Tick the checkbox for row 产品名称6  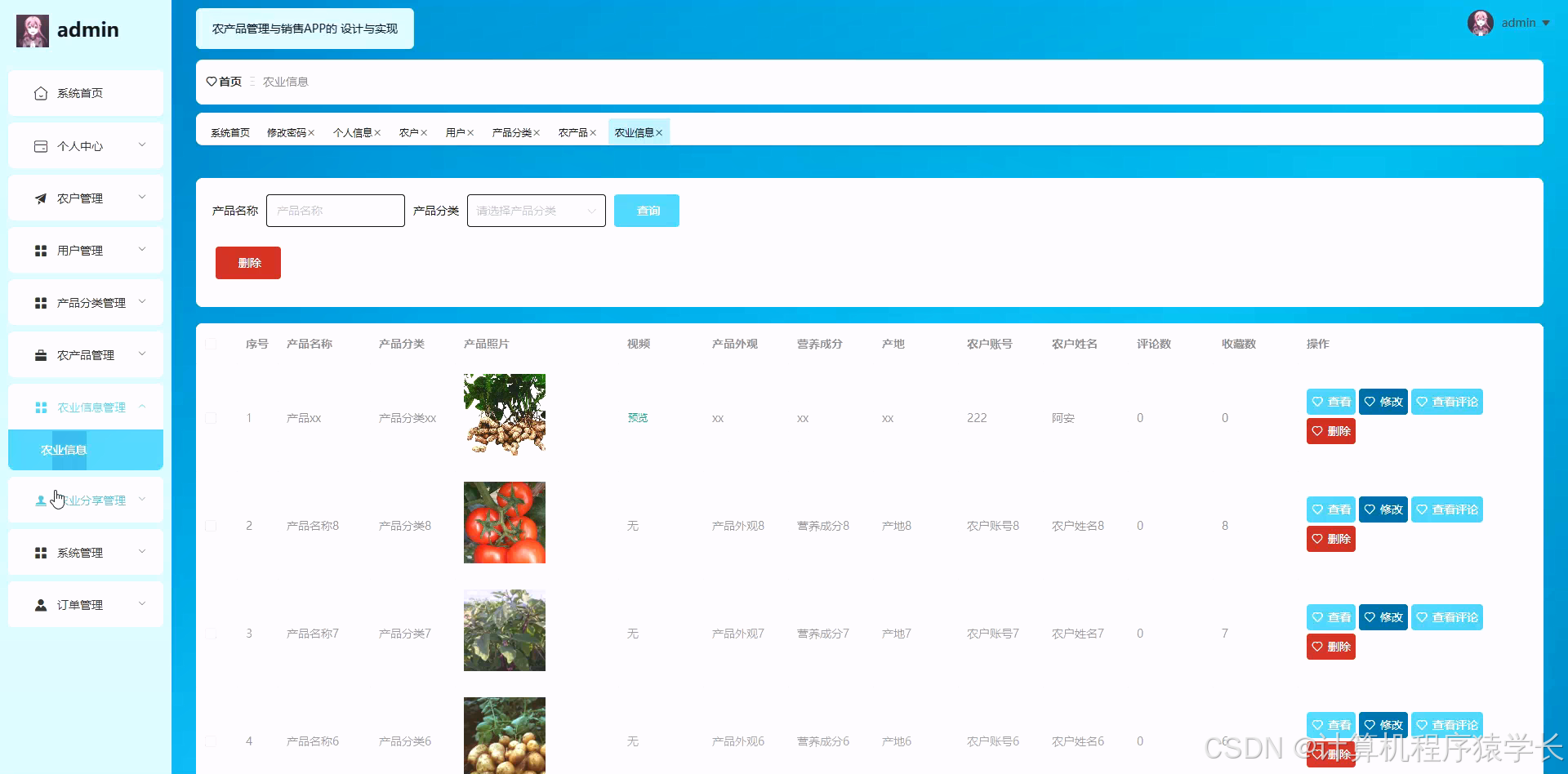[211, 741]
